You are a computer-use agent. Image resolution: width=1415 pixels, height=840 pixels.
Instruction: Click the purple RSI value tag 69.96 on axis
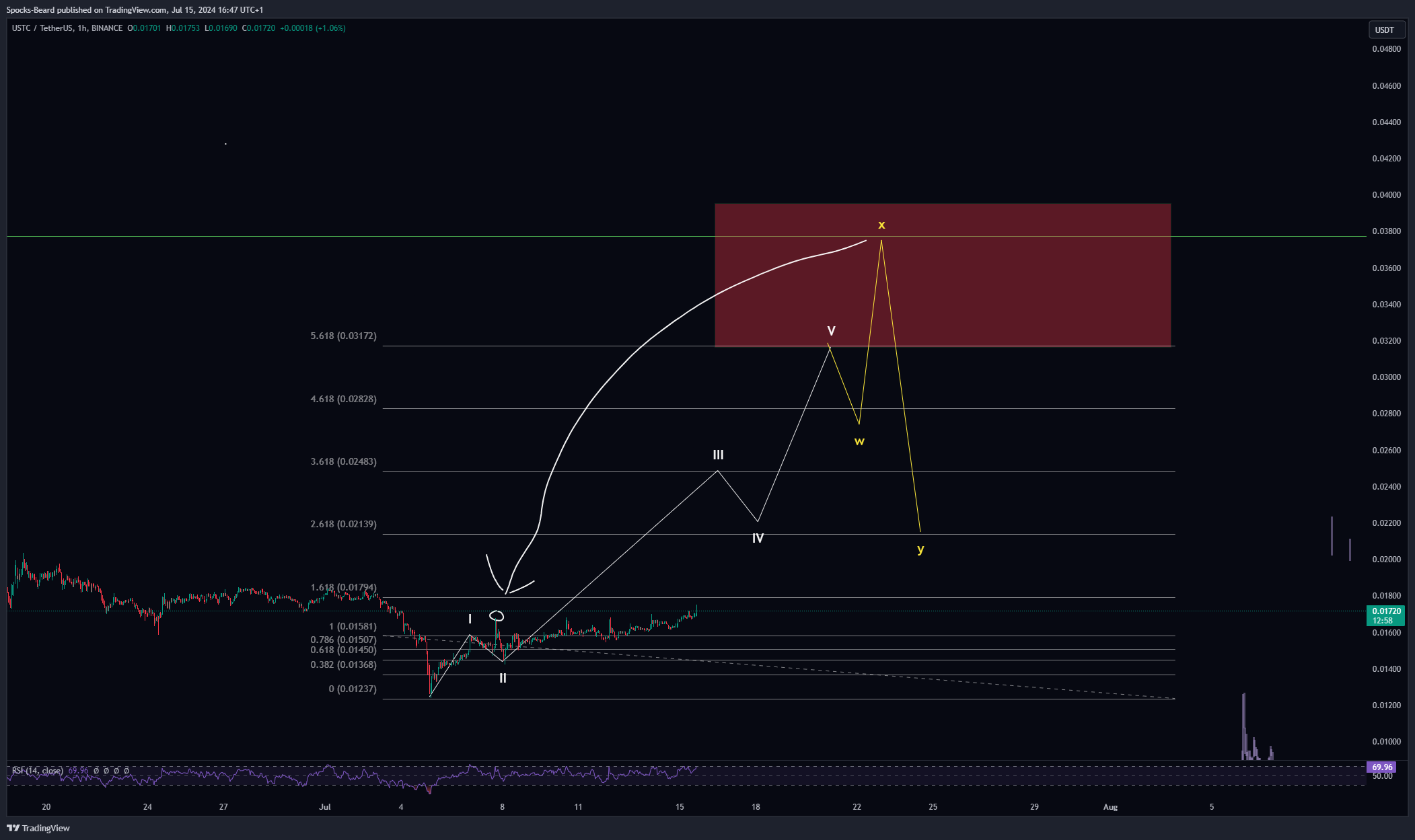pyautogui.click(x=1381, y=767)
